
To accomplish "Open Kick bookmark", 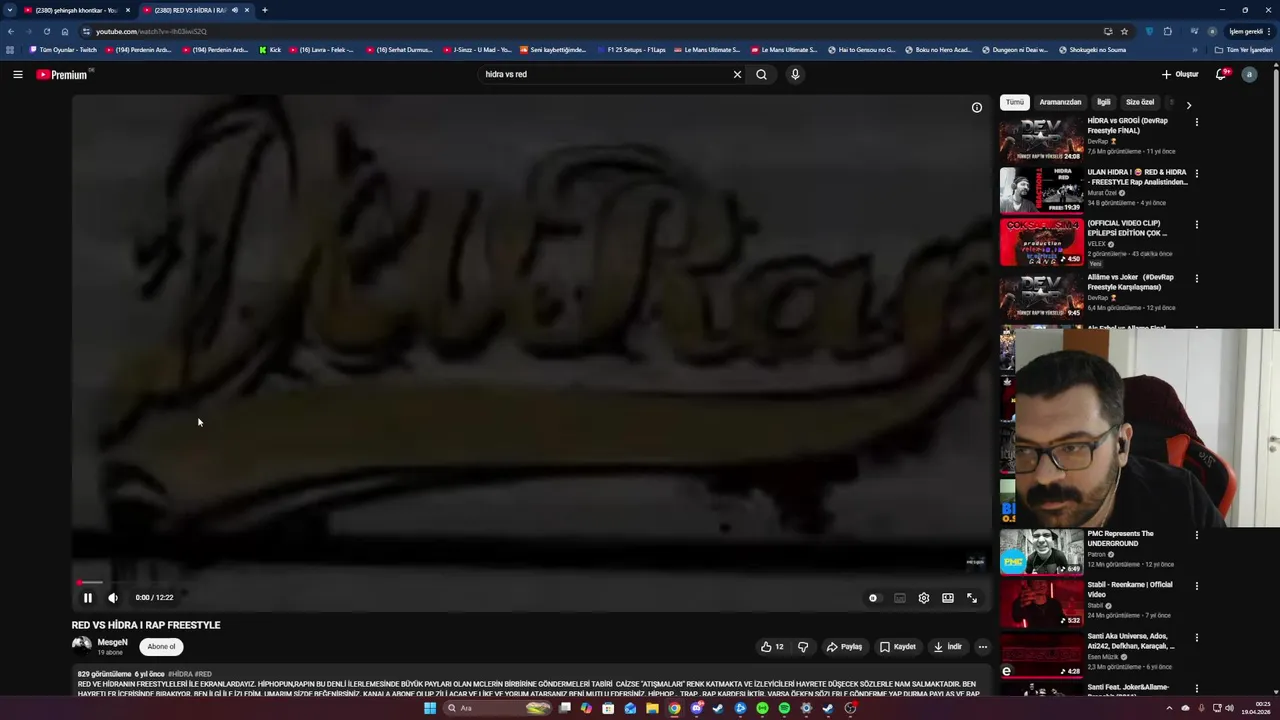I will (270, 49).
